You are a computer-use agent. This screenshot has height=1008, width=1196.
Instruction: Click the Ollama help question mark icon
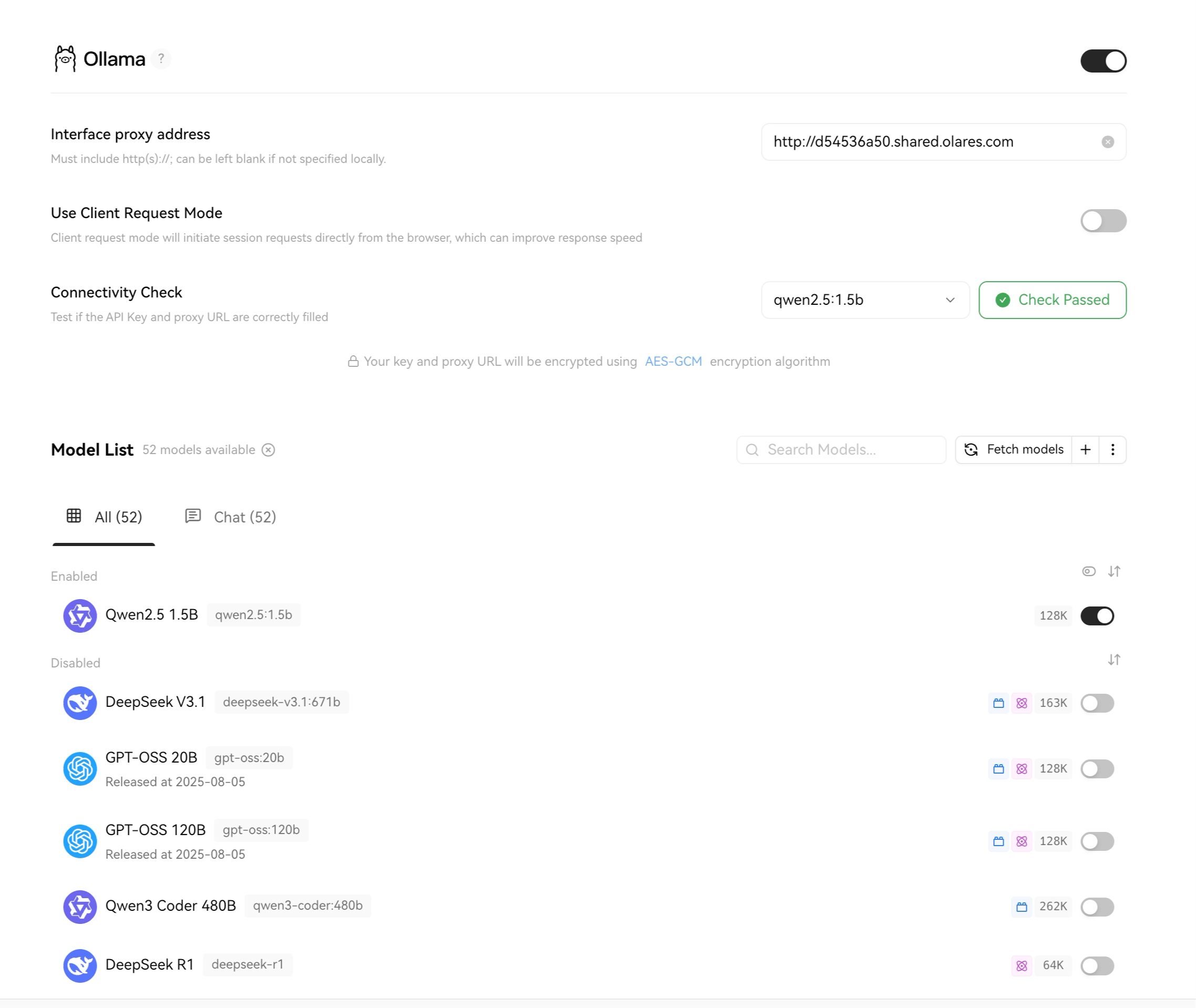(x=161, y=59)
